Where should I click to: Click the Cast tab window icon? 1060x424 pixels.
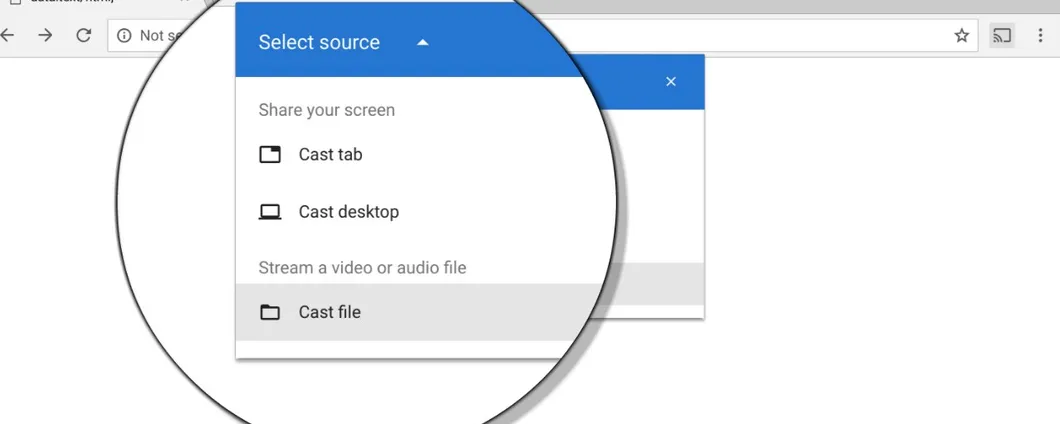(270, 155)
